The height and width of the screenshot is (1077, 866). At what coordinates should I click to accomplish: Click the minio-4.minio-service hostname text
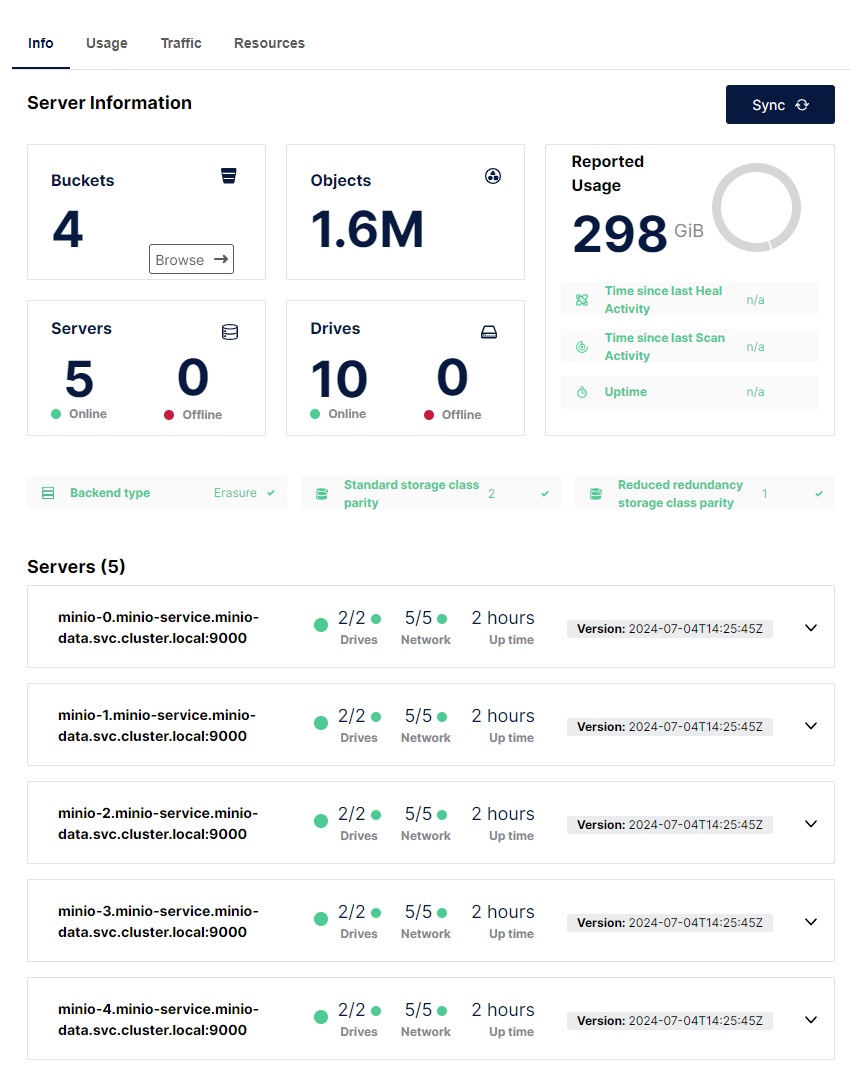click(159, 1020)
